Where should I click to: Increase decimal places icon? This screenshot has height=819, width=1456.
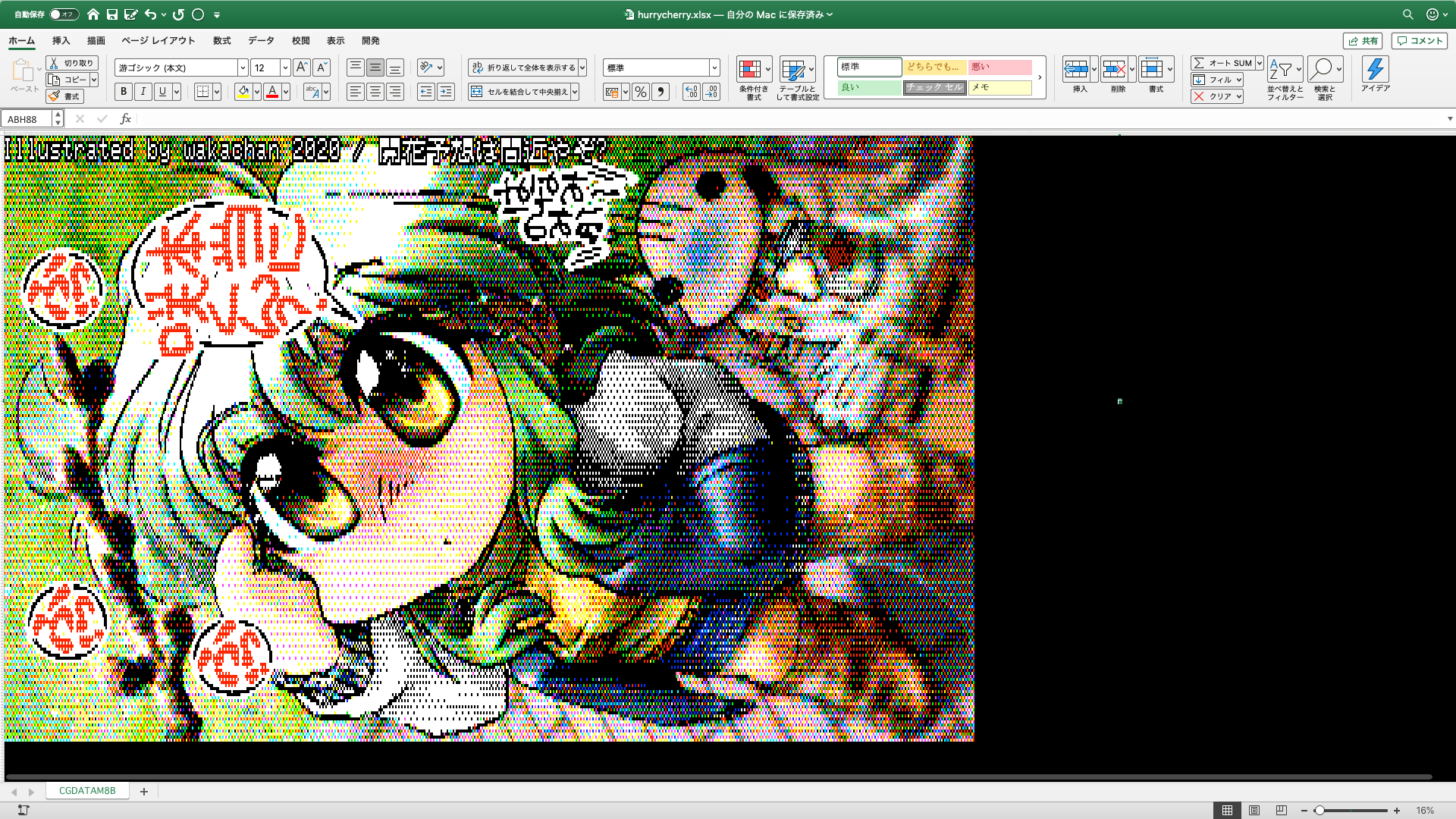(691, 92)
